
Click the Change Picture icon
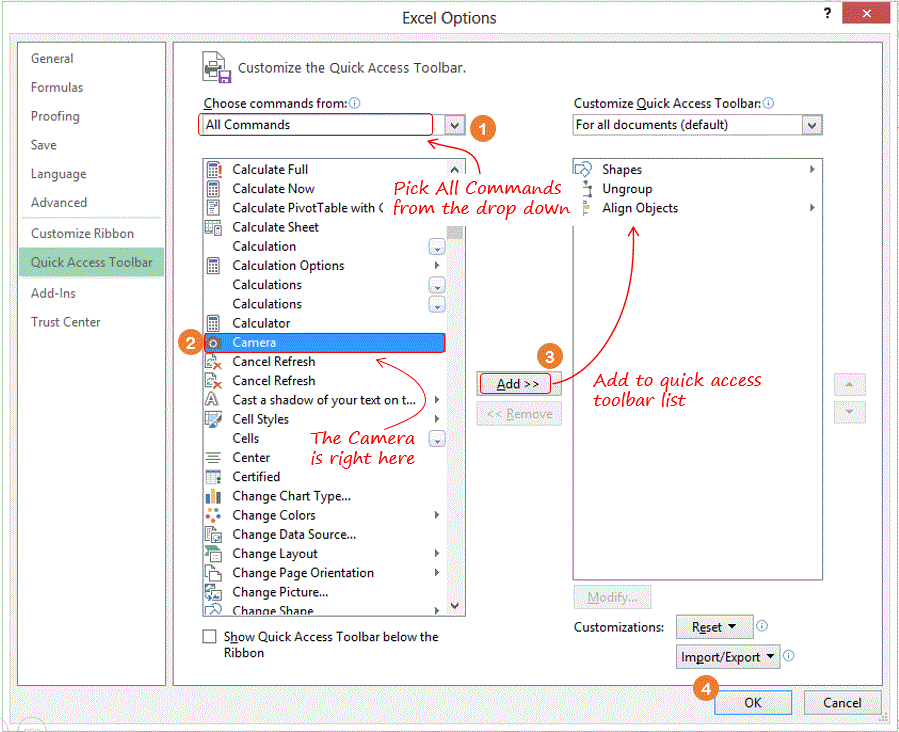click(213, 592)
